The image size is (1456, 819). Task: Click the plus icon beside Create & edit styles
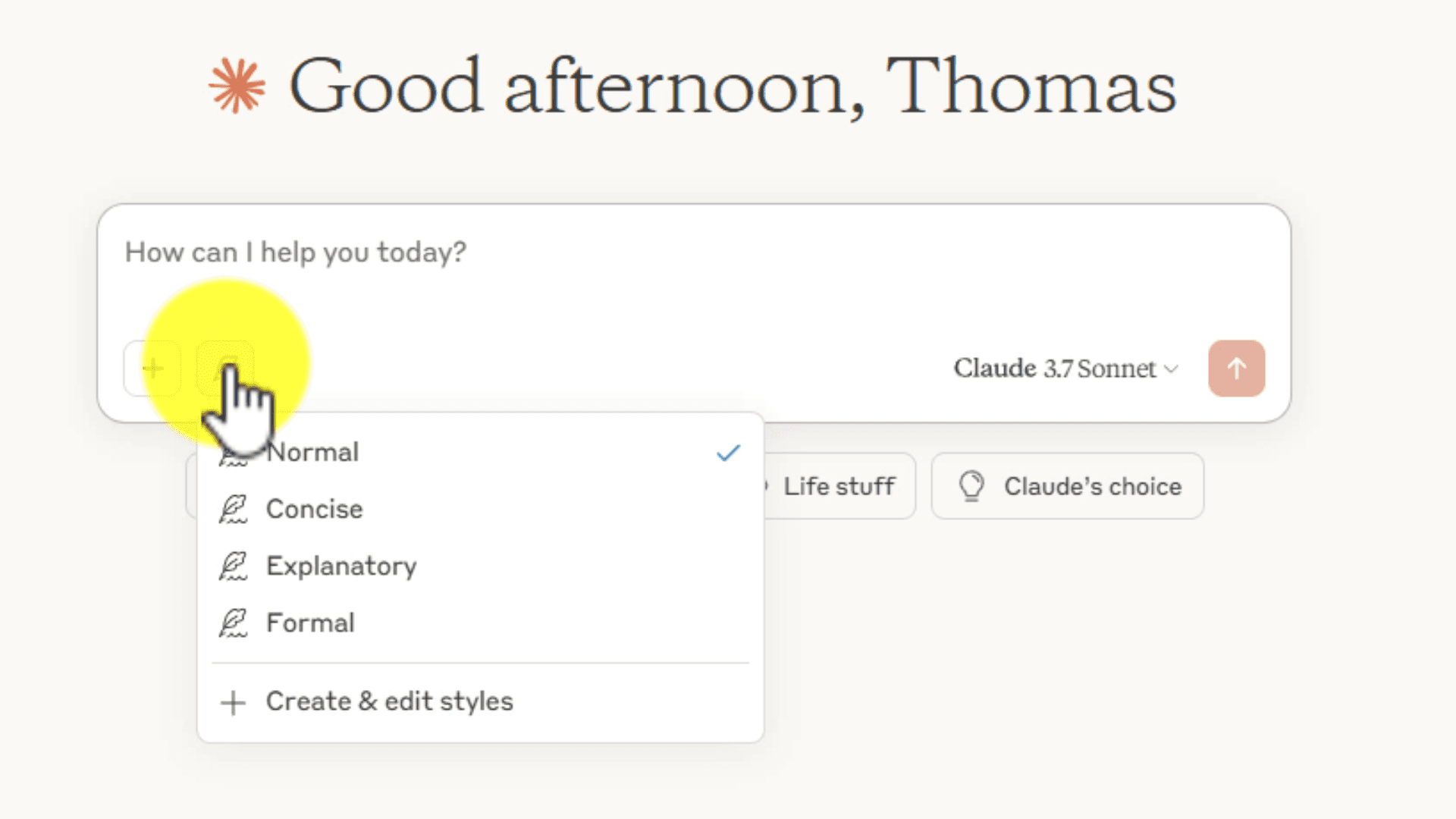[233, 702]
